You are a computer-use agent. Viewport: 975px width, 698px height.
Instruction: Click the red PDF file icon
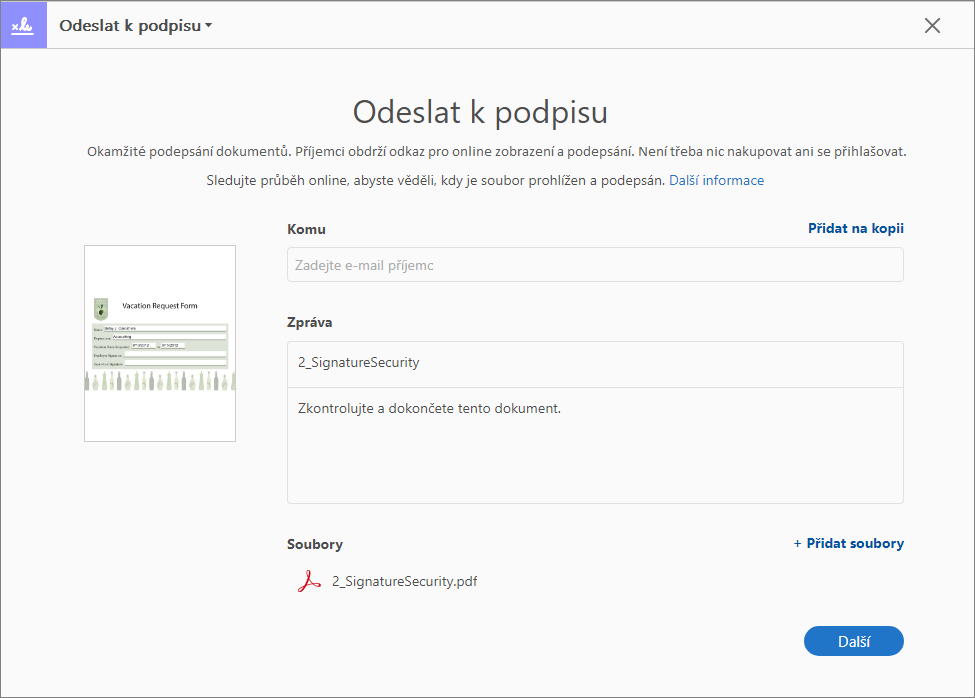[309, 580]
